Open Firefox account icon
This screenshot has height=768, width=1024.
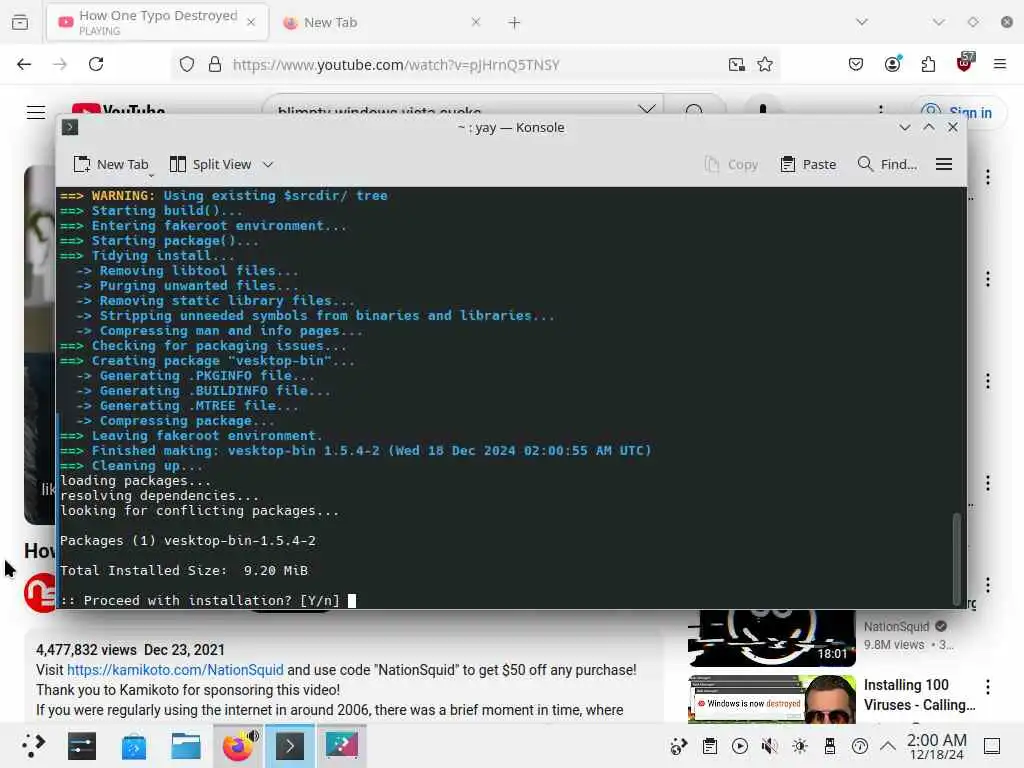893,64
